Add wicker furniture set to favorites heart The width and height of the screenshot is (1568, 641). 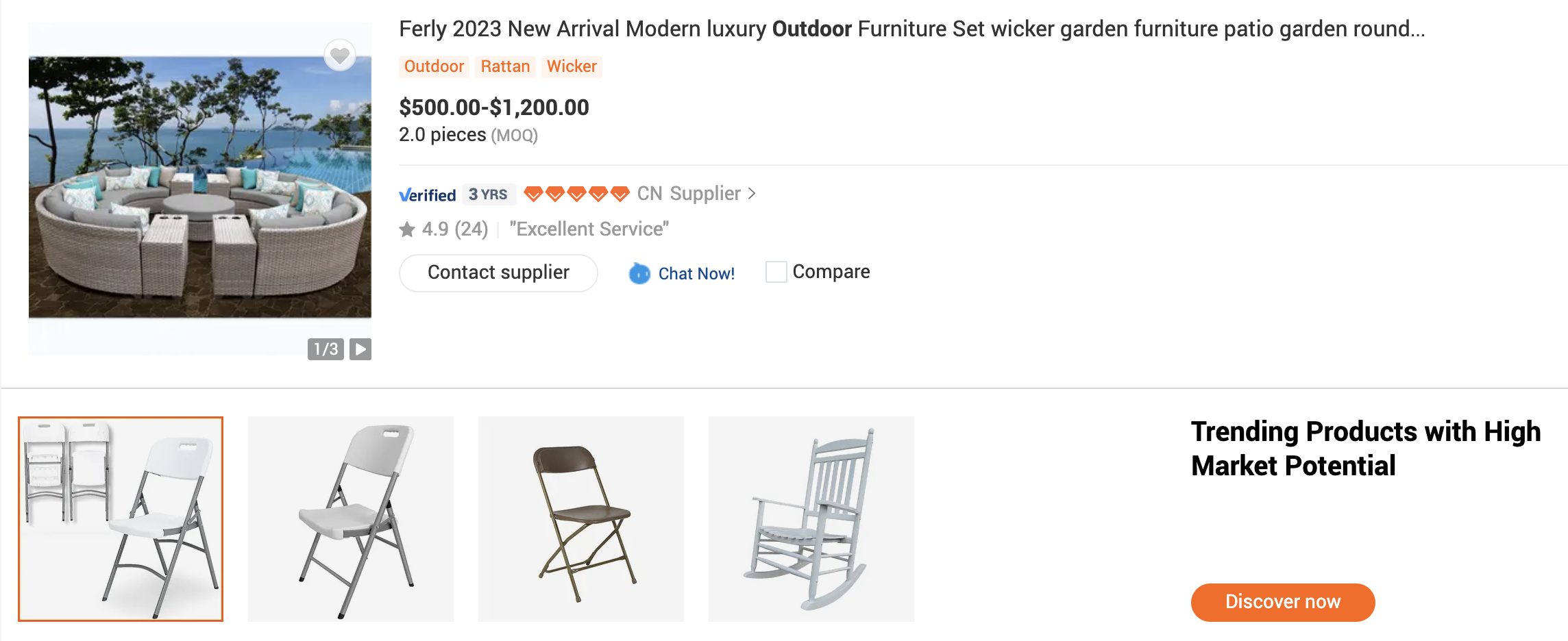click(340, 55)
